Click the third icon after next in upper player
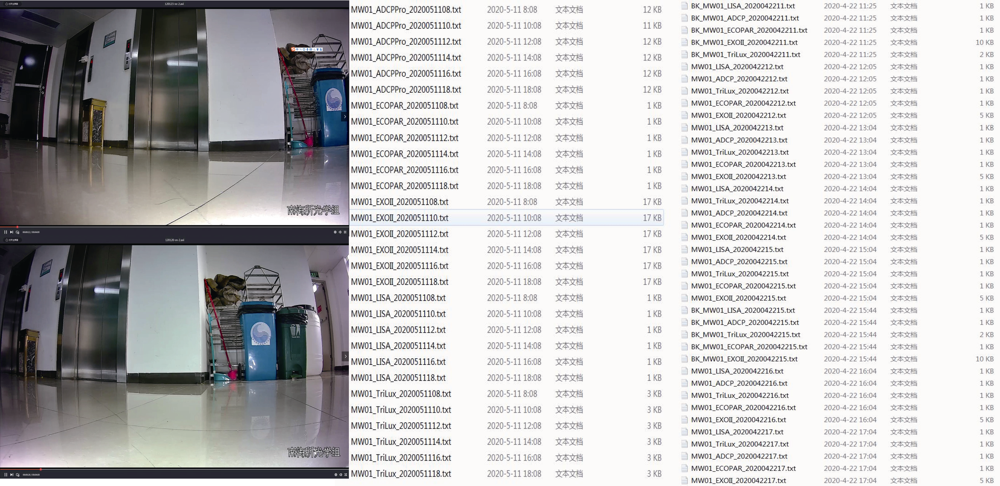1000x486 pixels. tap(17, 232)
